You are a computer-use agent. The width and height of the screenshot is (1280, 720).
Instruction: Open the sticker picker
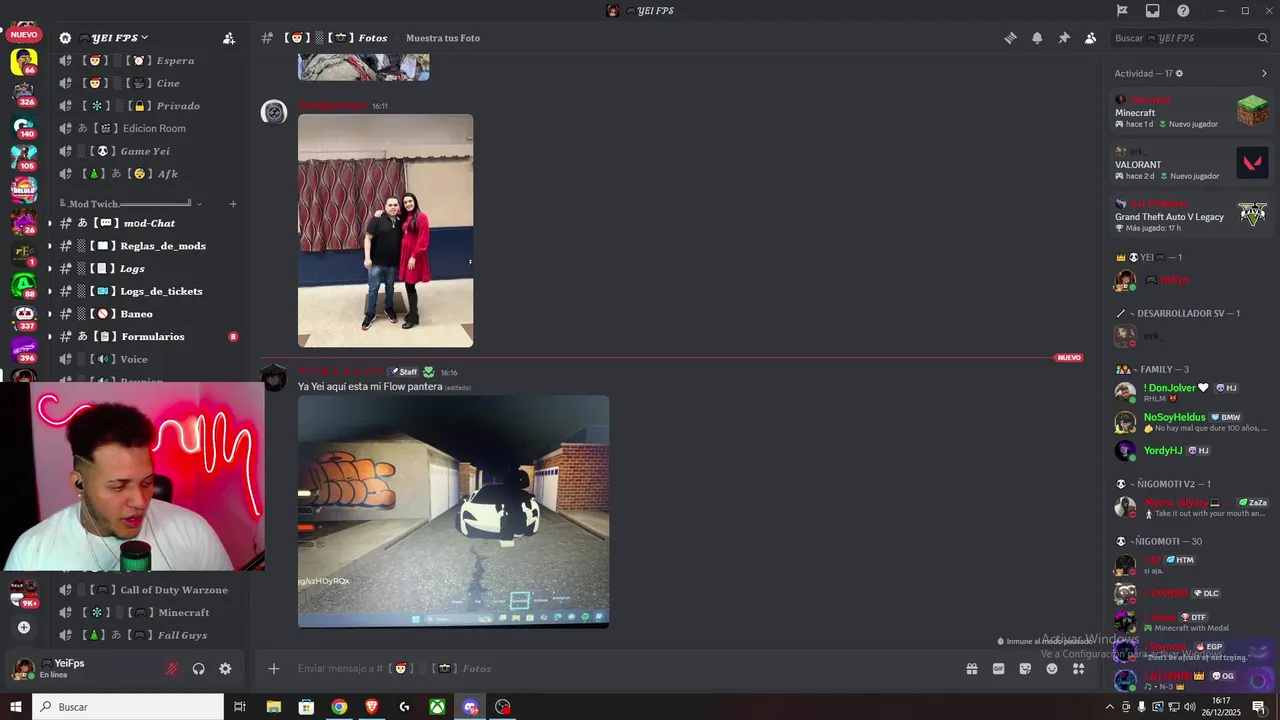click(x=1025, y=669)
